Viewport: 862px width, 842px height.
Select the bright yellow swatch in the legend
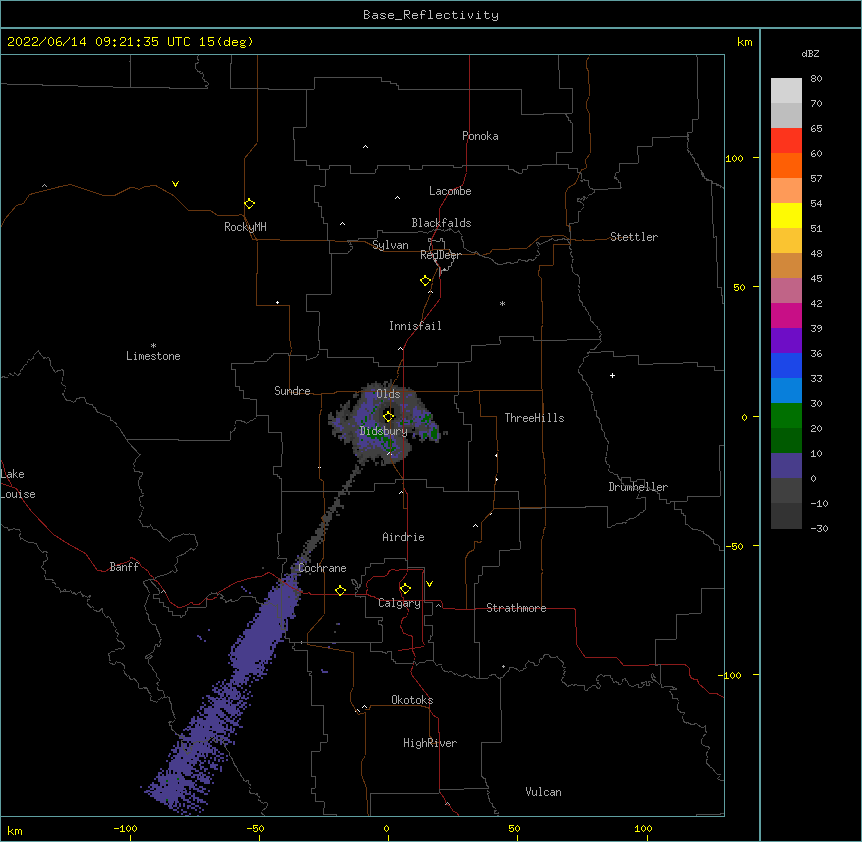click(786, 215)
